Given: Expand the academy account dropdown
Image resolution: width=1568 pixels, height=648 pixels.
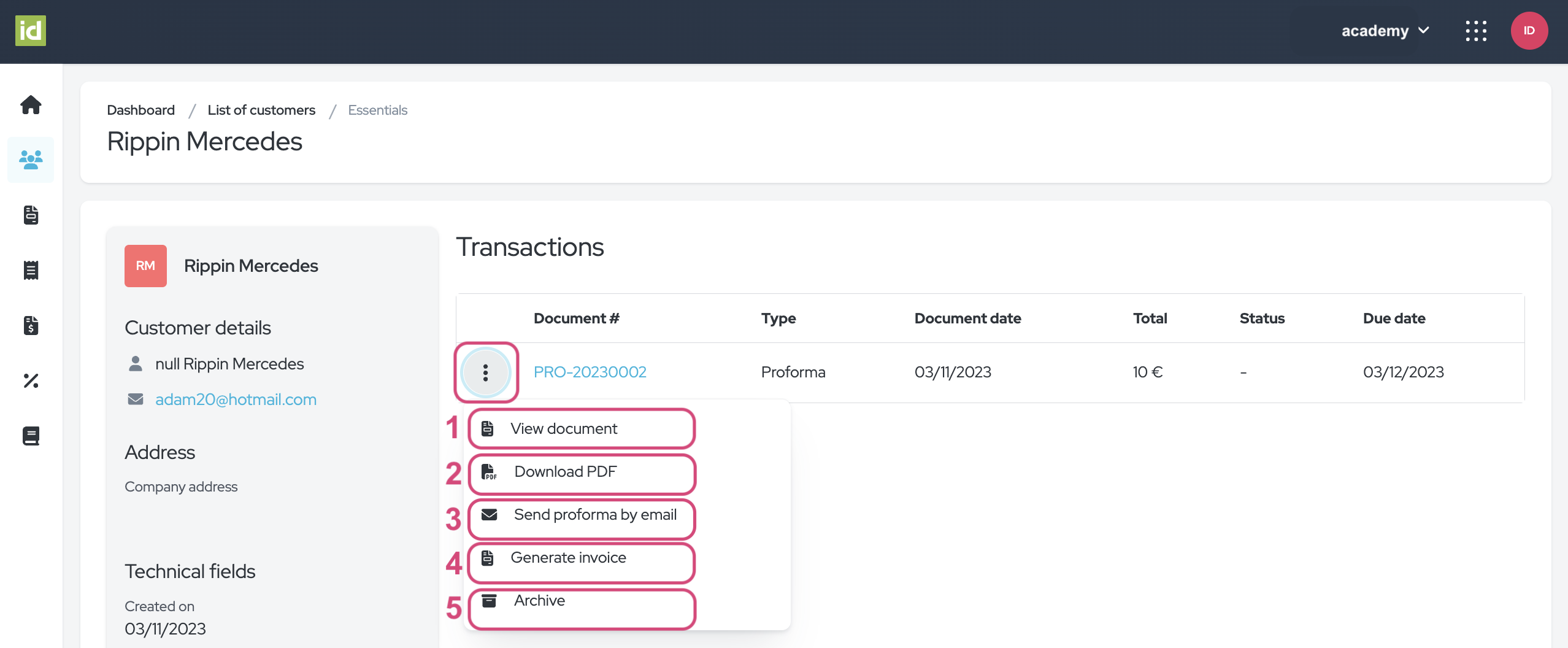Looking at the screenshot, I should [x=1385, y=31].
